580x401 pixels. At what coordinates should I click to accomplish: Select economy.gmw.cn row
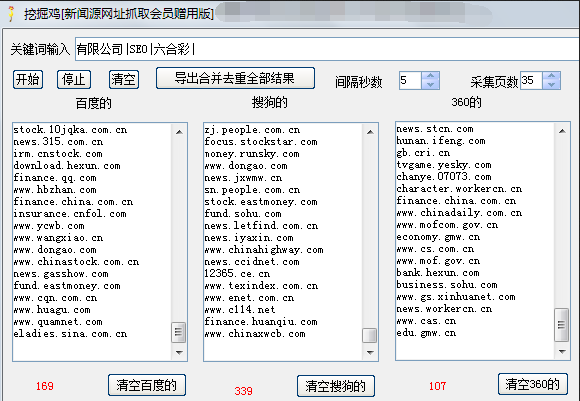(x=438, y=237)
